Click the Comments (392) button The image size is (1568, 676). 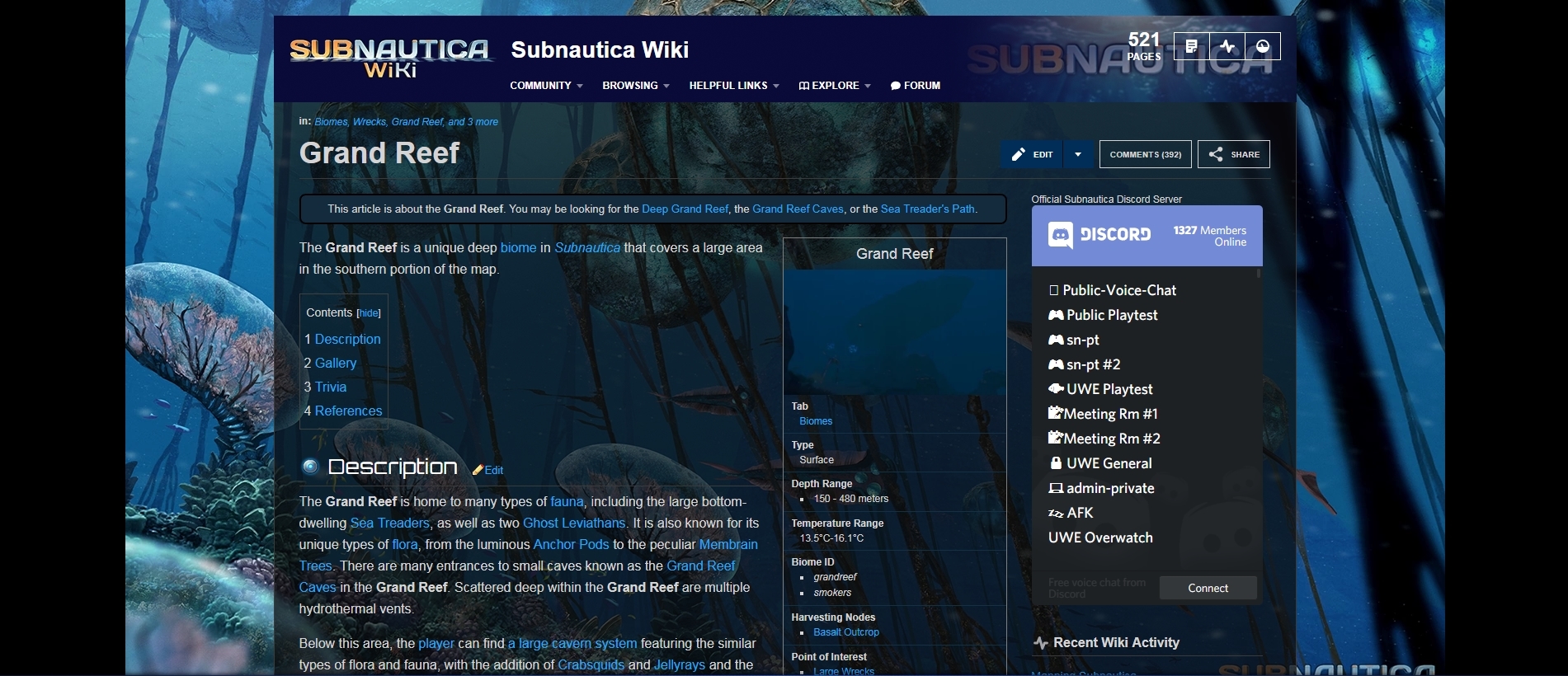(1145, 154)
